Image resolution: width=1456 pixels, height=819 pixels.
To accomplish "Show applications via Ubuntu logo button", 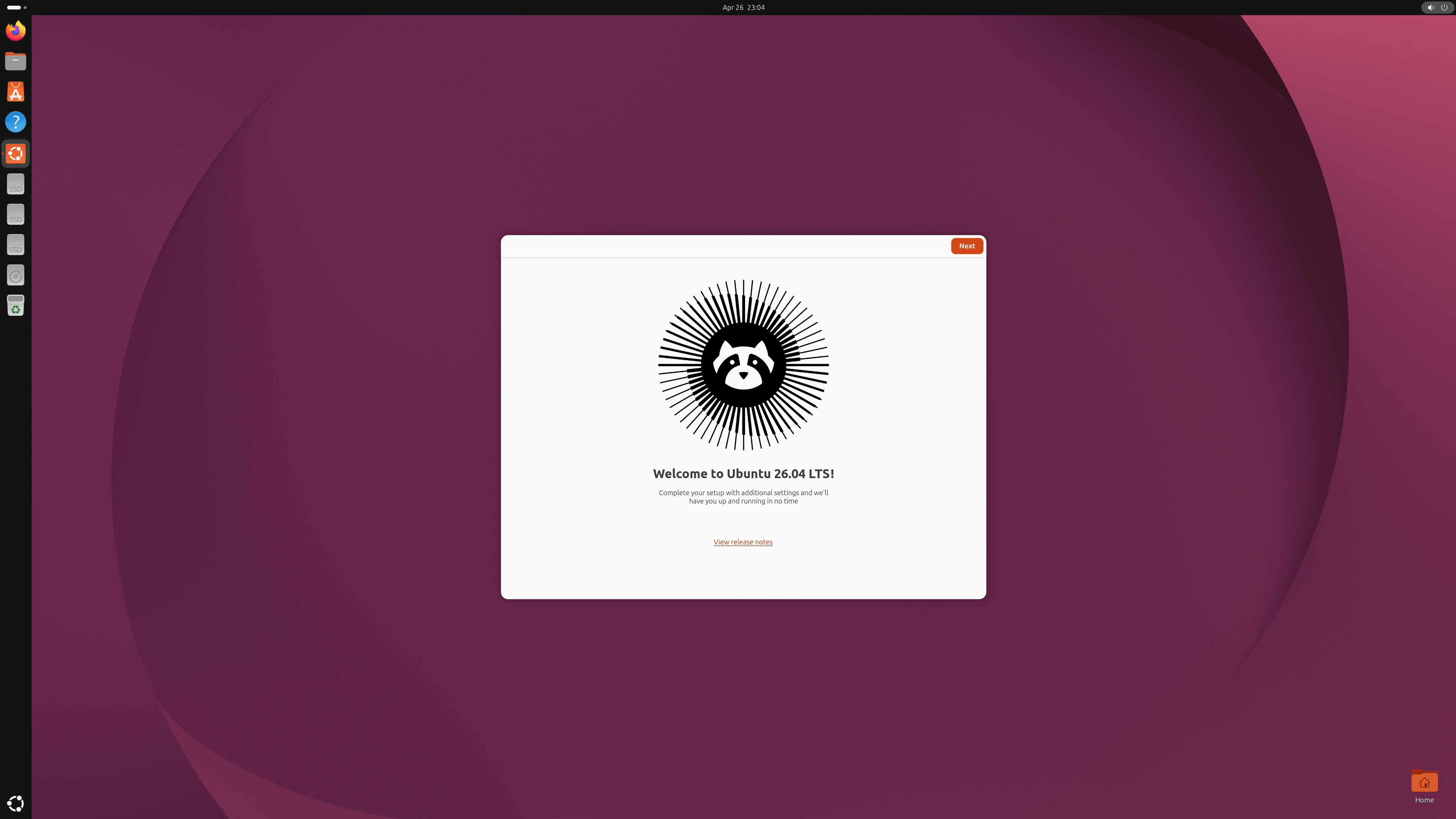I will [x=15, y=803].
